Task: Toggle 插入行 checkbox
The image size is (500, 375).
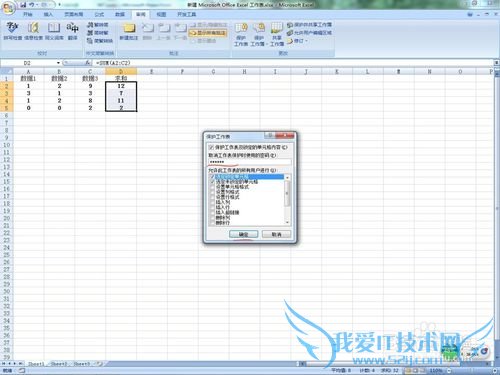Action: [x=212, y=207]
